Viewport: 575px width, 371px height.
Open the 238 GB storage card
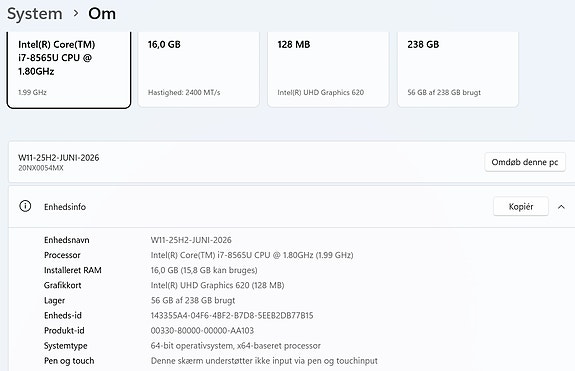pyautogui.click(x=458, y=70)
